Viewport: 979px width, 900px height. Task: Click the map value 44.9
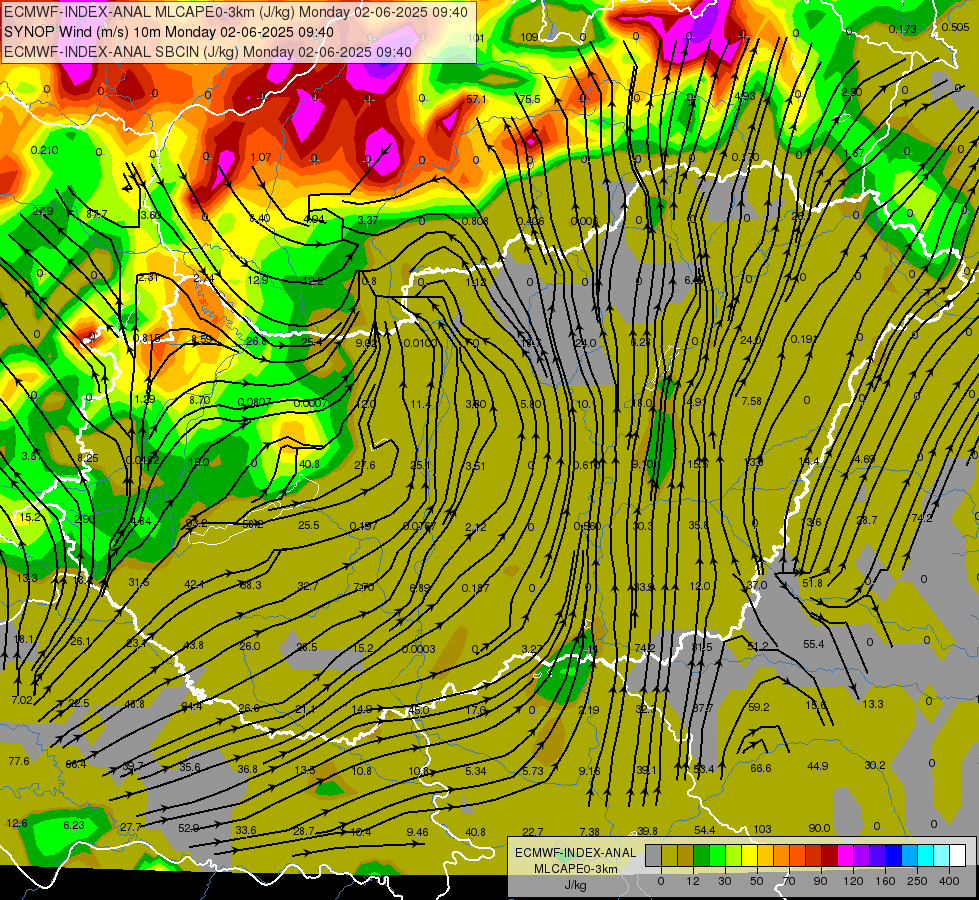point(817,766)
